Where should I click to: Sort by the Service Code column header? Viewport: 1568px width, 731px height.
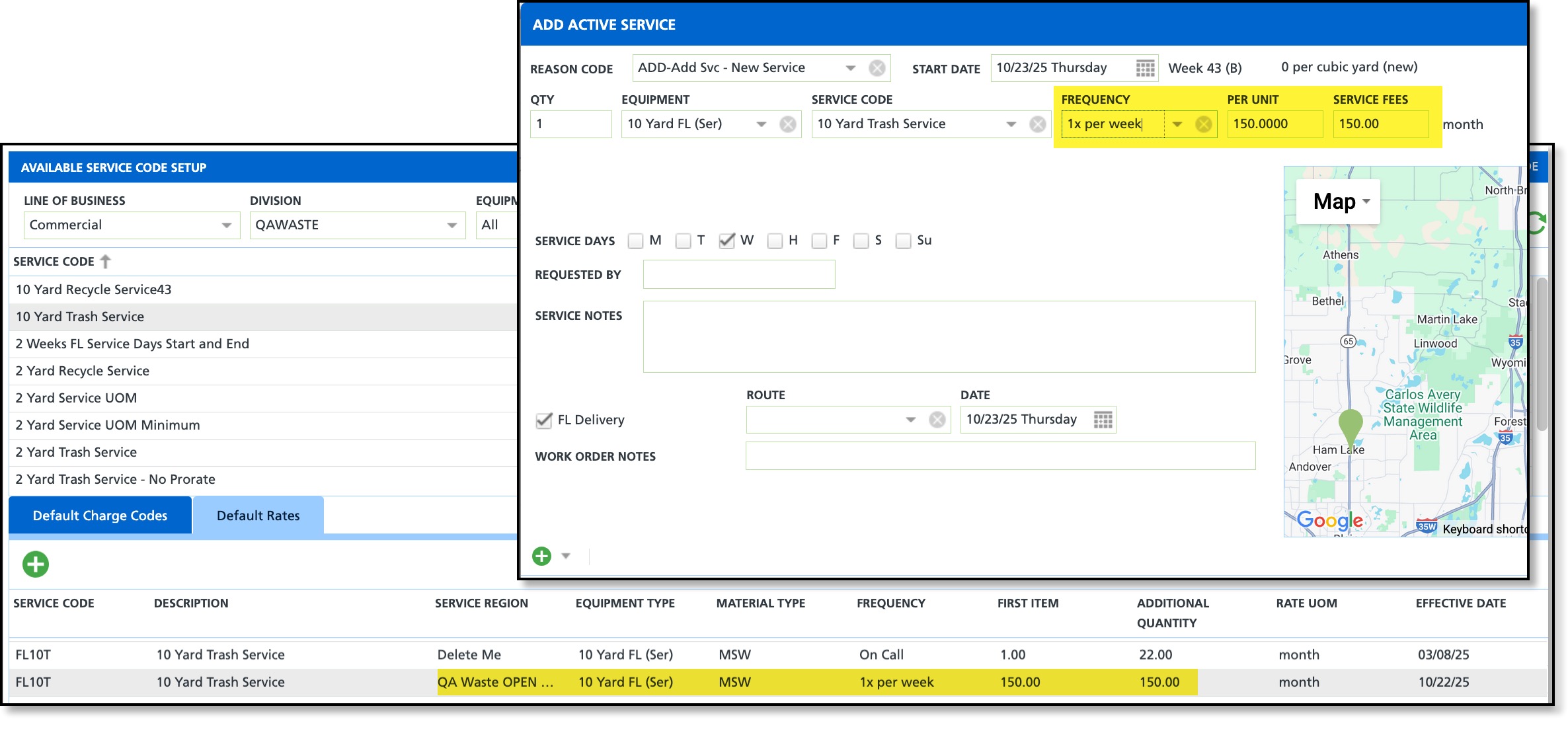pyautogui.click(x=54, y=262)
